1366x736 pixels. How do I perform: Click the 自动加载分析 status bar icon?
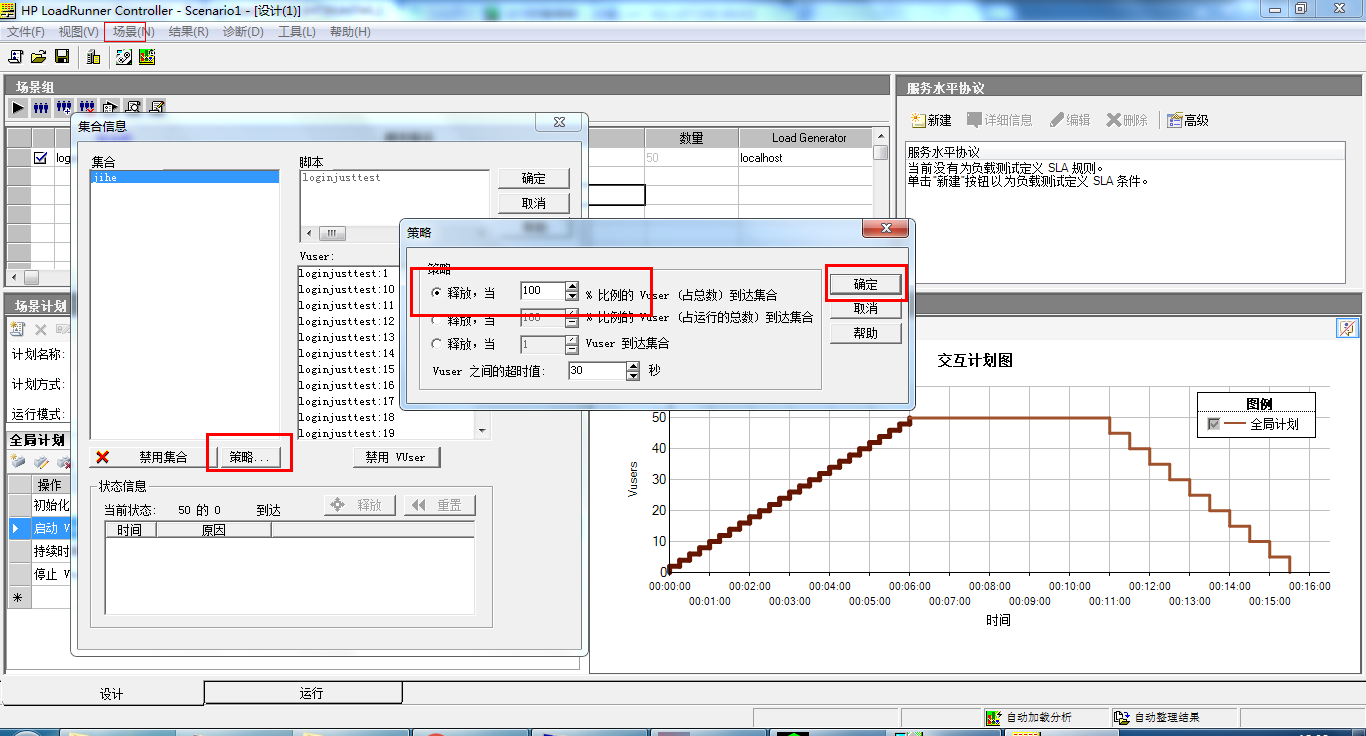click(993, 717)
